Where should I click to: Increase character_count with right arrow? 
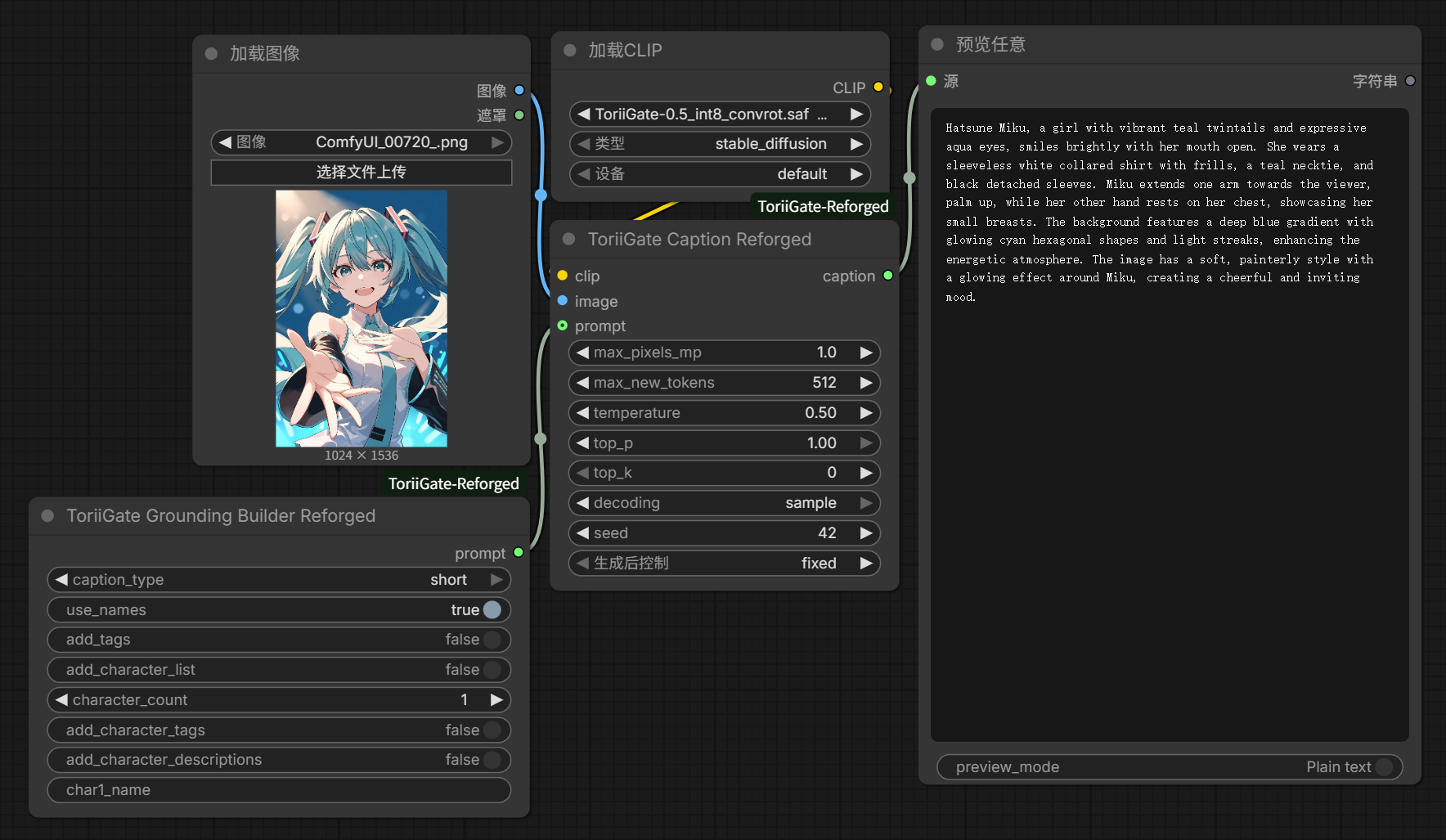tap(496, 700)
